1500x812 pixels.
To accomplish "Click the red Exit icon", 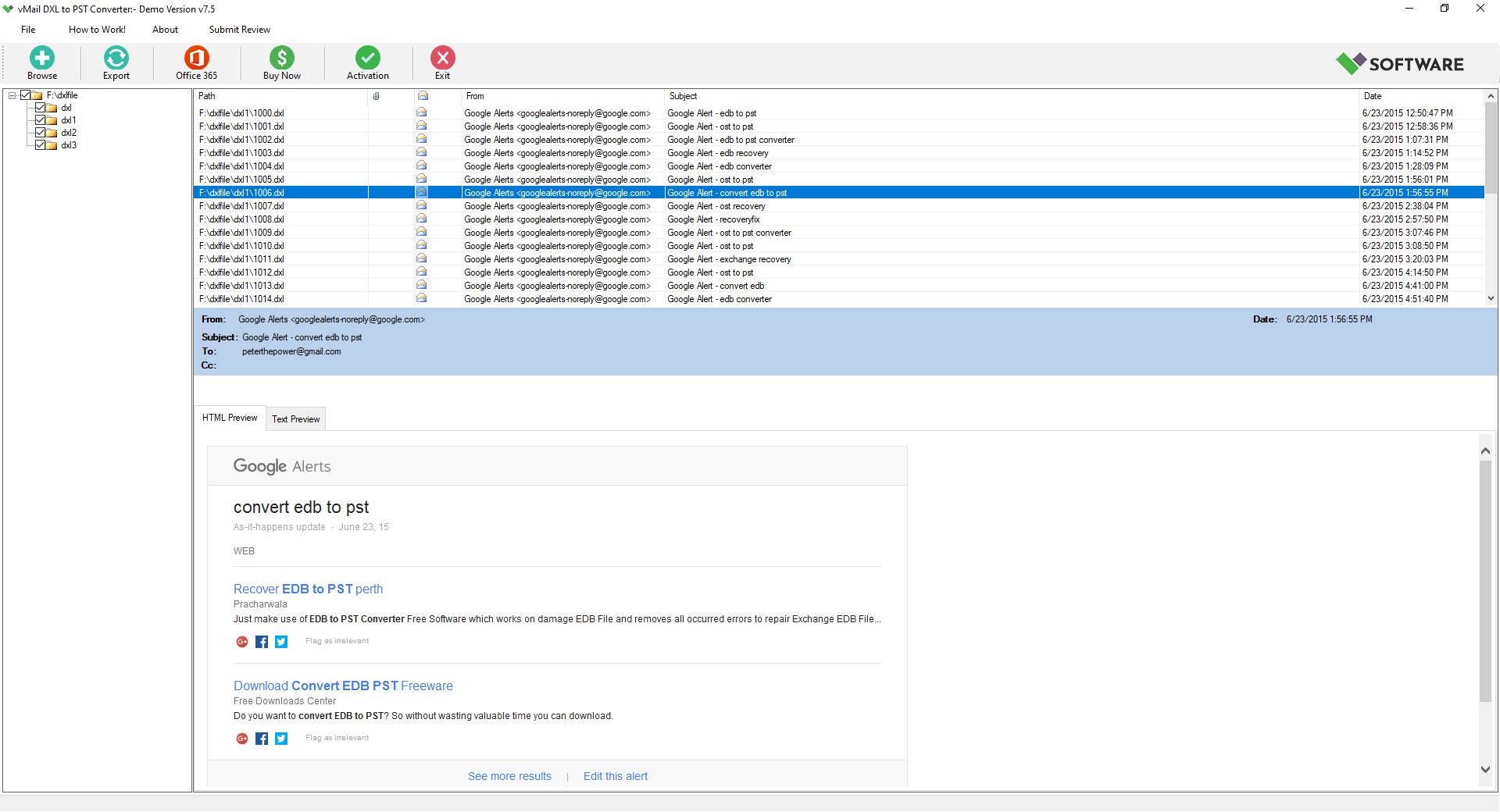I will click(443, 58).
